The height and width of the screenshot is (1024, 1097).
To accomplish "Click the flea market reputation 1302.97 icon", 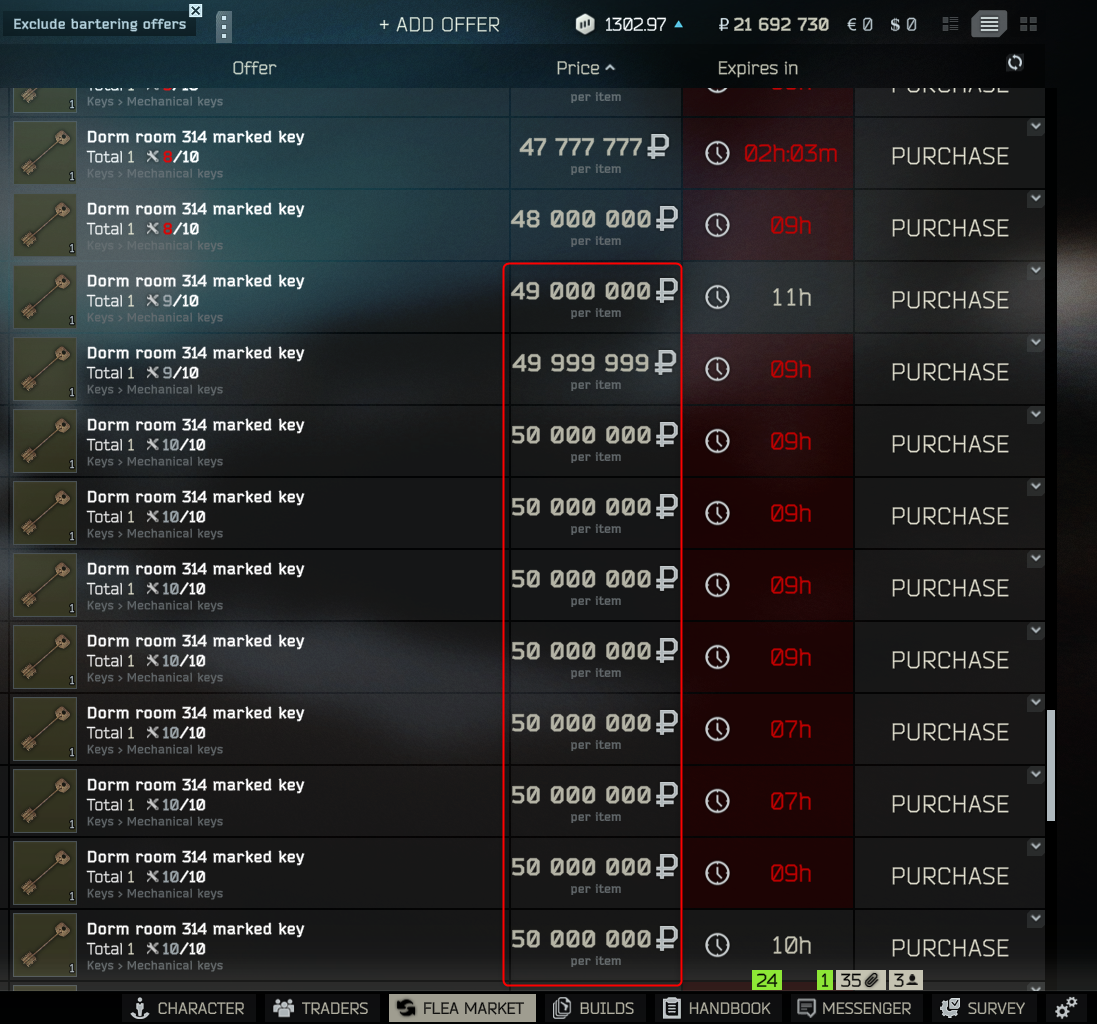I will [x=585, y=24].
